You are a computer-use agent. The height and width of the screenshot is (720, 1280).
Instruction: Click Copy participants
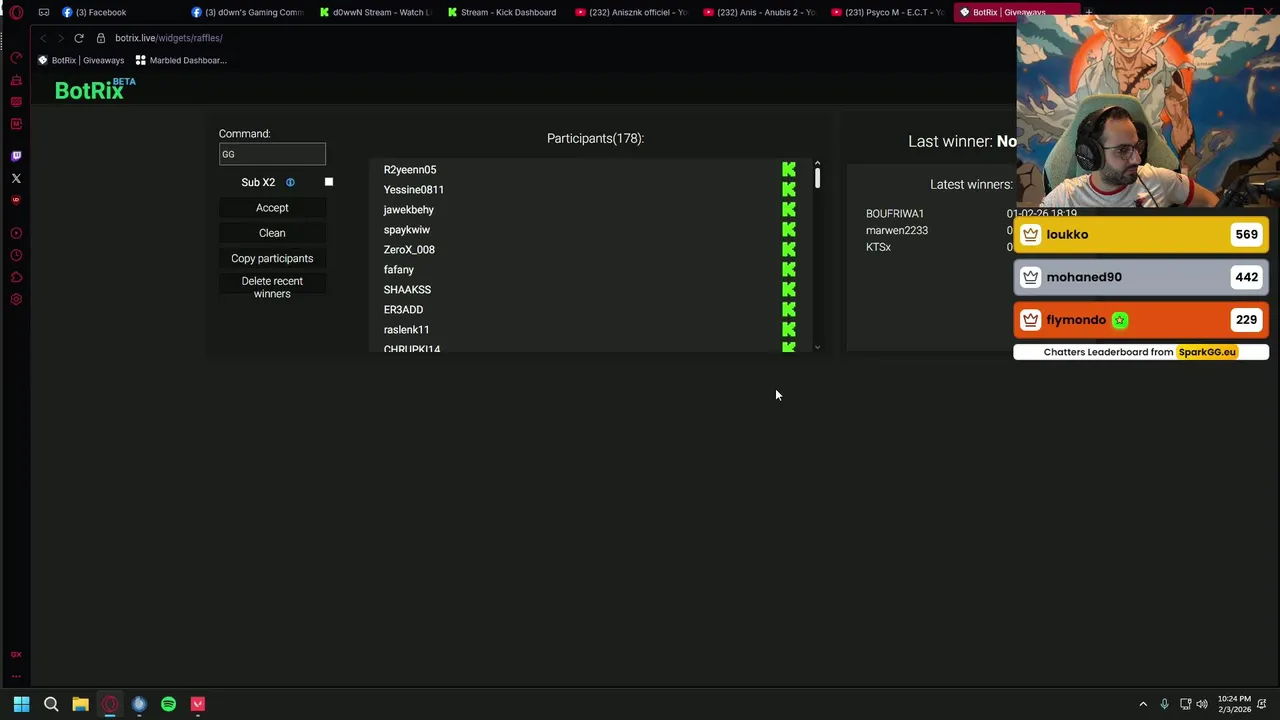pos(272,258)
